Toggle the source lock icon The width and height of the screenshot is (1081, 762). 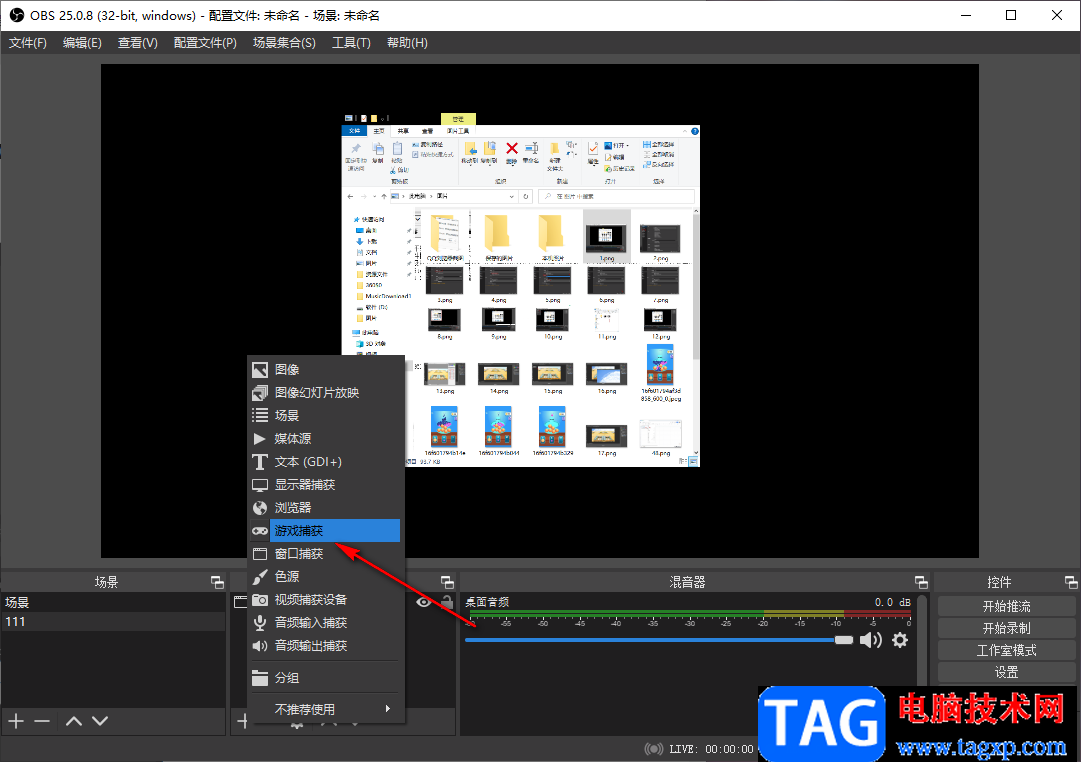click(x=447, y=602)
